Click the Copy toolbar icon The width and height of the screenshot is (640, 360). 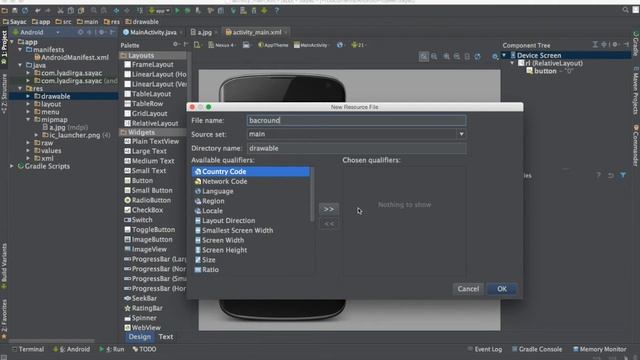click(71, 11)
